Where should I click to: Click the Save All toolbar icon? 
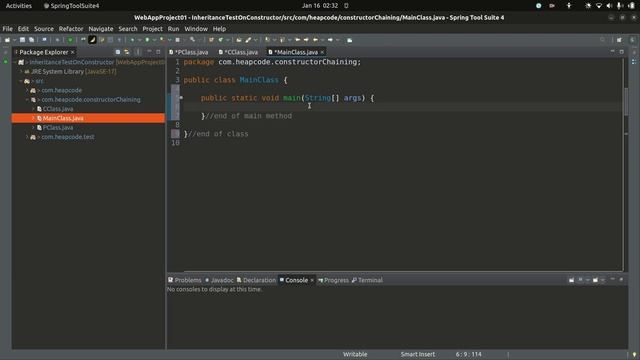click(31, 40)
